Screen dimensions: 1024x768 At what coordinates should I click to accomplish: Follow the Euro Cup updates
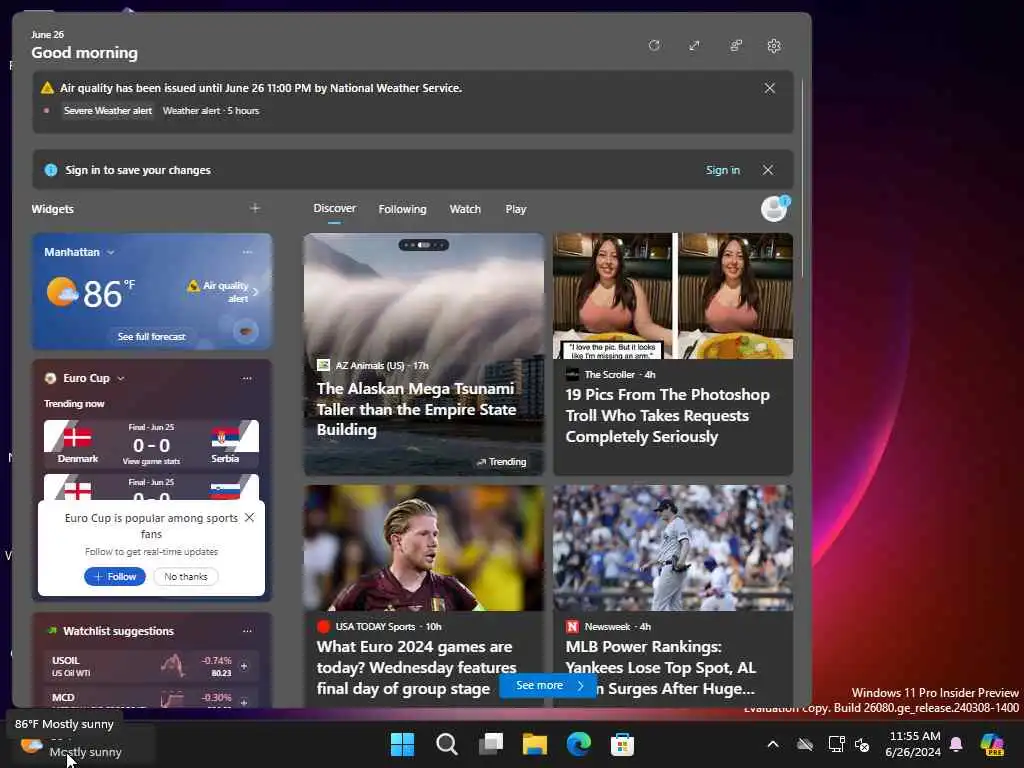[x=115, y=577]
